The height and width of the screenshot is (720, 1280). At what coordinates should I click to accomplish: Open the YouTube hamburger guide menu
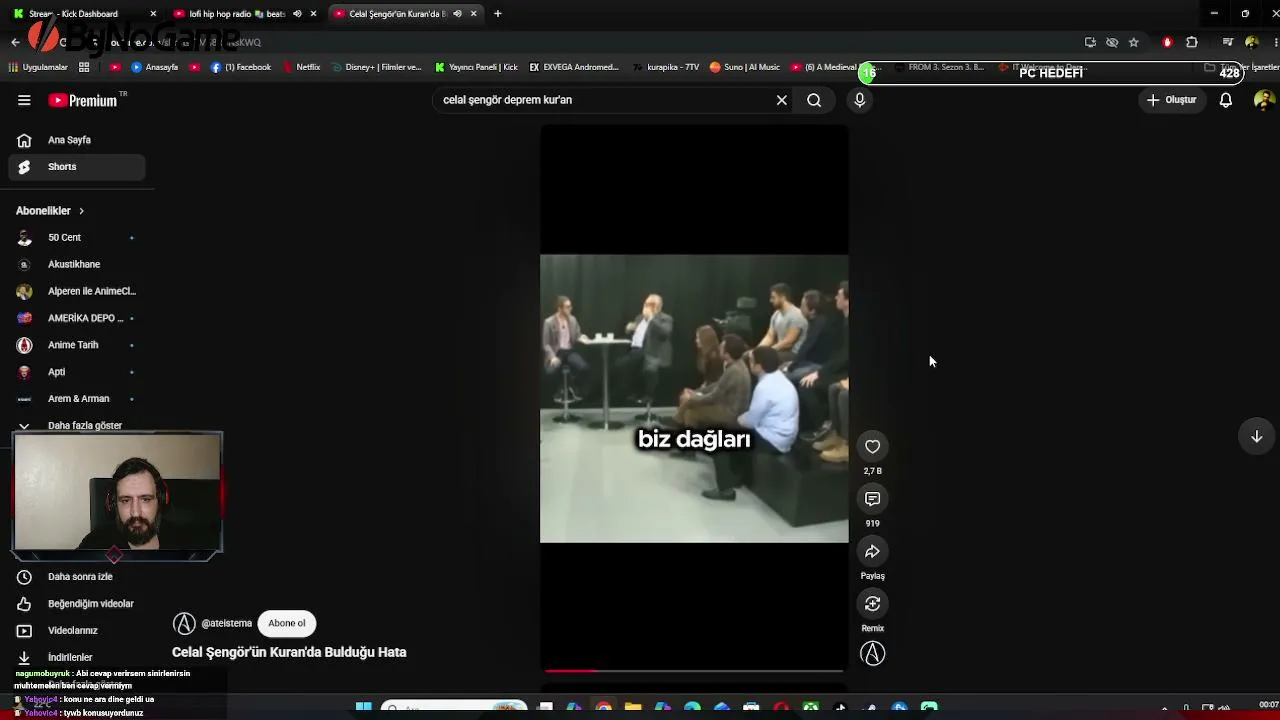[24, 100]
